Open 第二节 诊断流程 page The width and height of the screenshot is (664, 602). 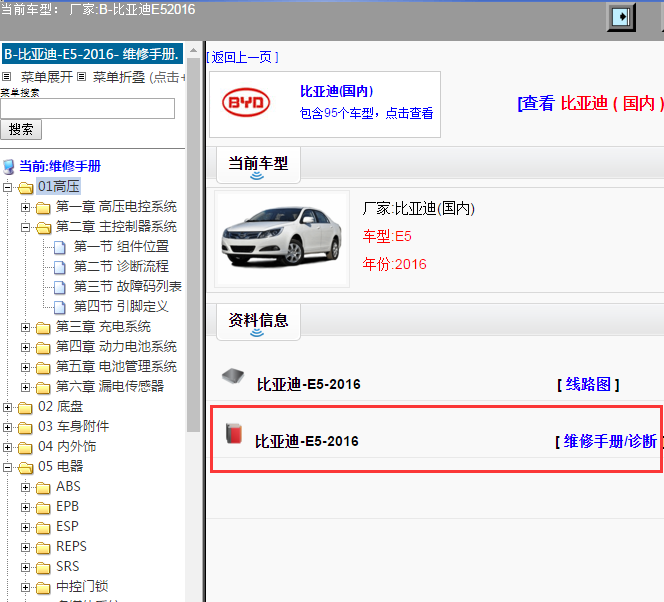(x=121, y=266)
